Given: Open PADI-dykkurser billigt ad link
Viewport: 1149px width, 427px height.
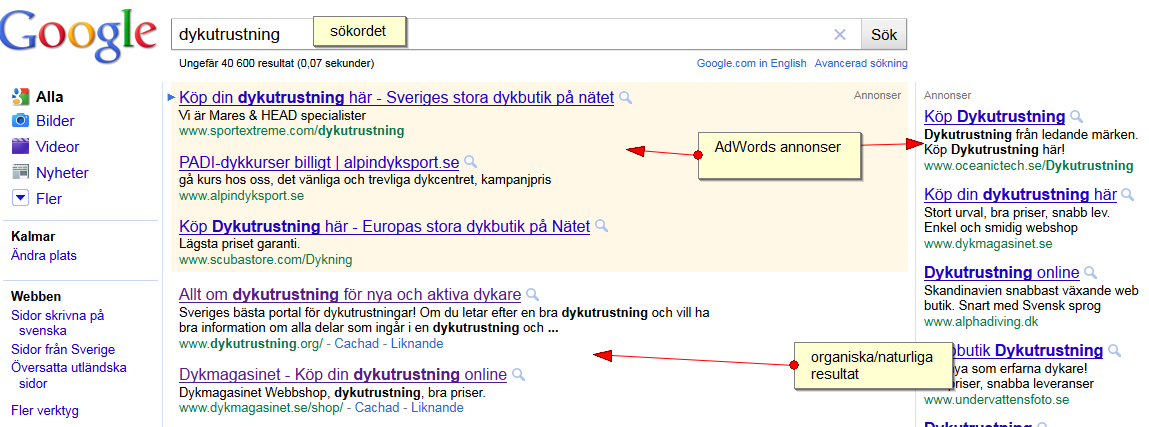Looking at the screenshot, I should coord(319,162).
